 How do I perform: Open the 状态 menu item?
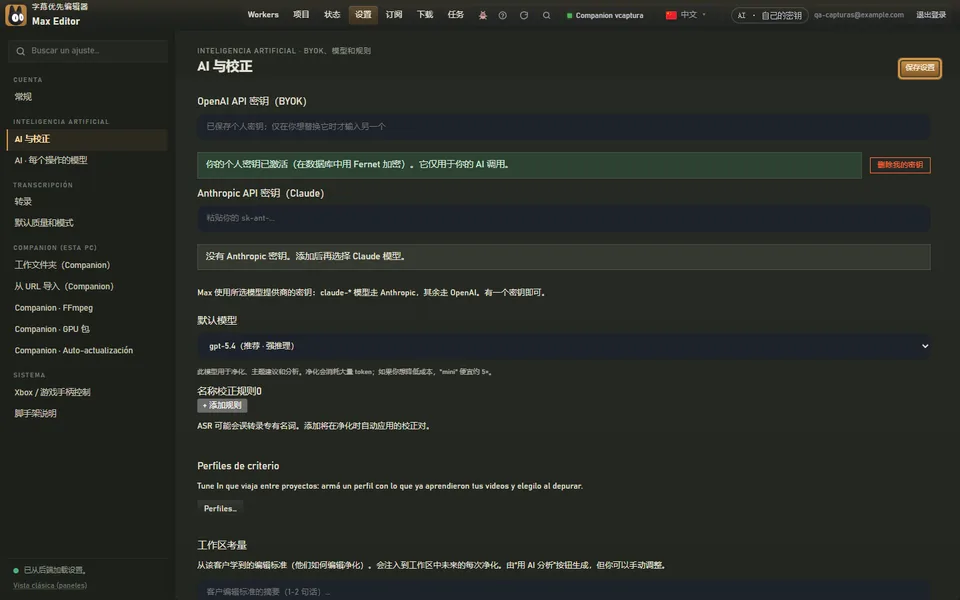pyautogui.click(x=332, y=15)
